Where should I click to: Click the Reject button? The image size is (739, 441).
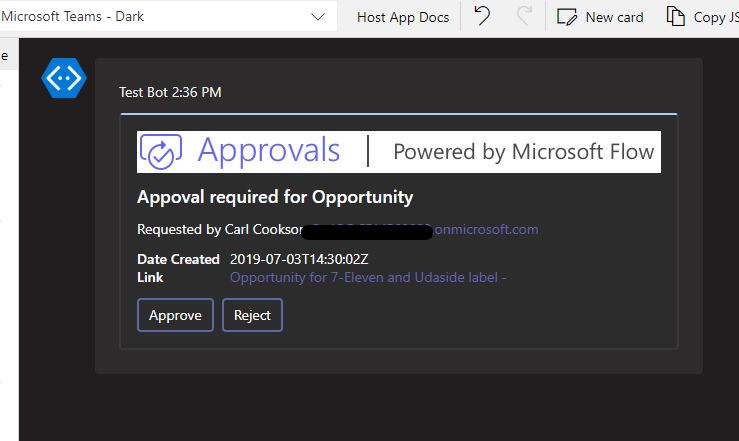tap(252, 315)
